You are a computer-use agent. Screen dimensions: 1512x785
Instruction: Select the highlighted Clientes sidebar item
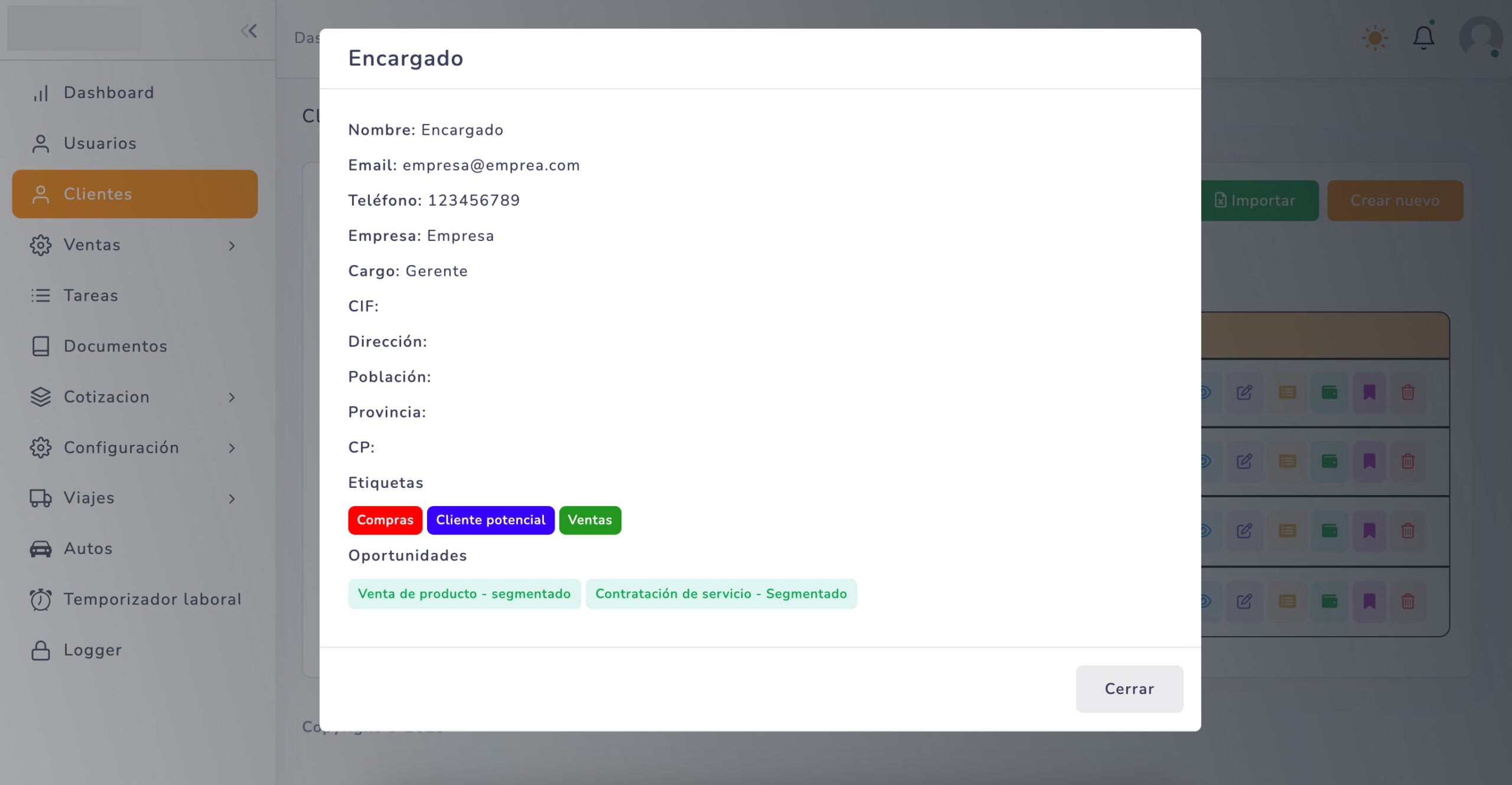tap(135, 194)
